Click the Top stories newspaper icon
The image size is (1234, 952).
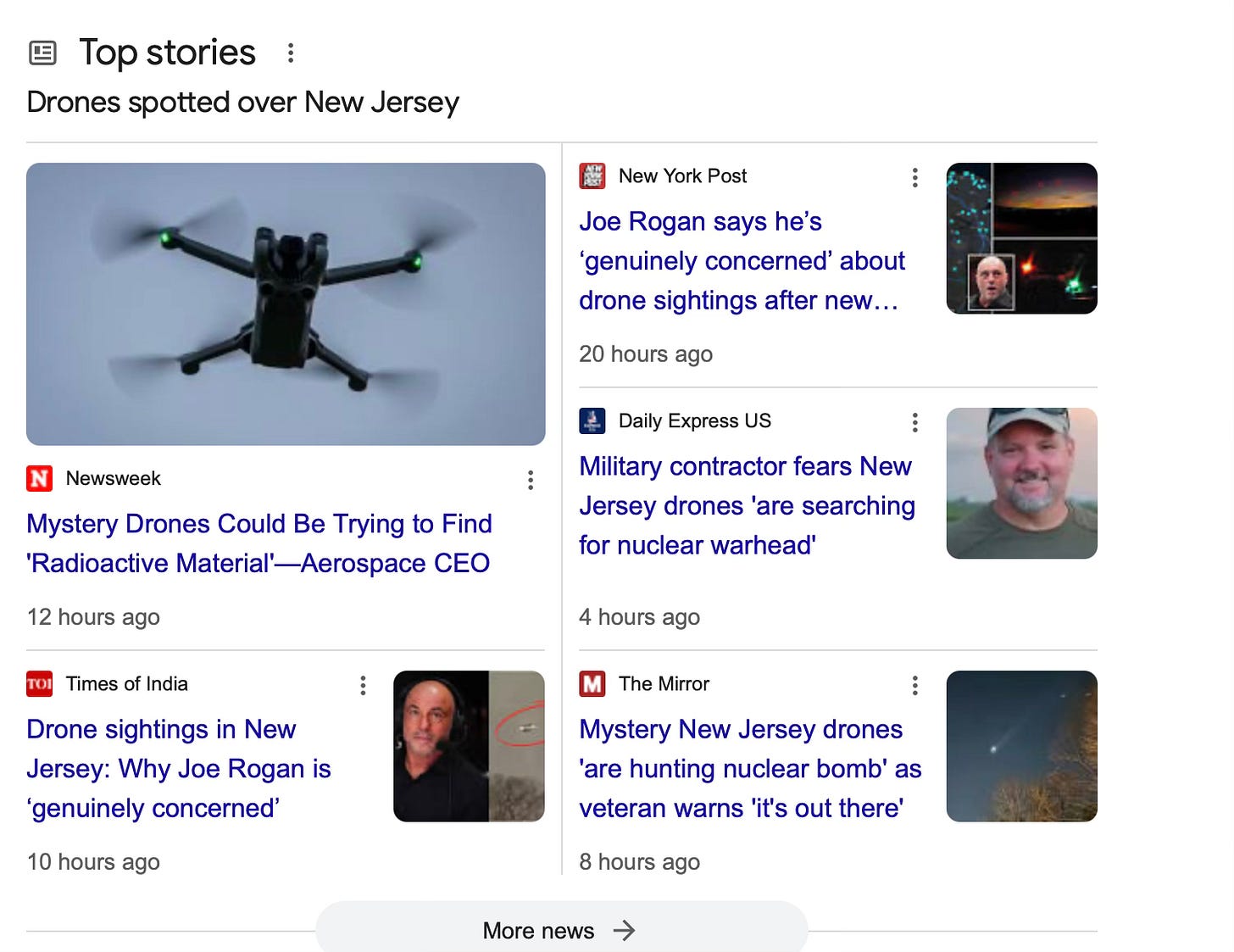[42, 53]
